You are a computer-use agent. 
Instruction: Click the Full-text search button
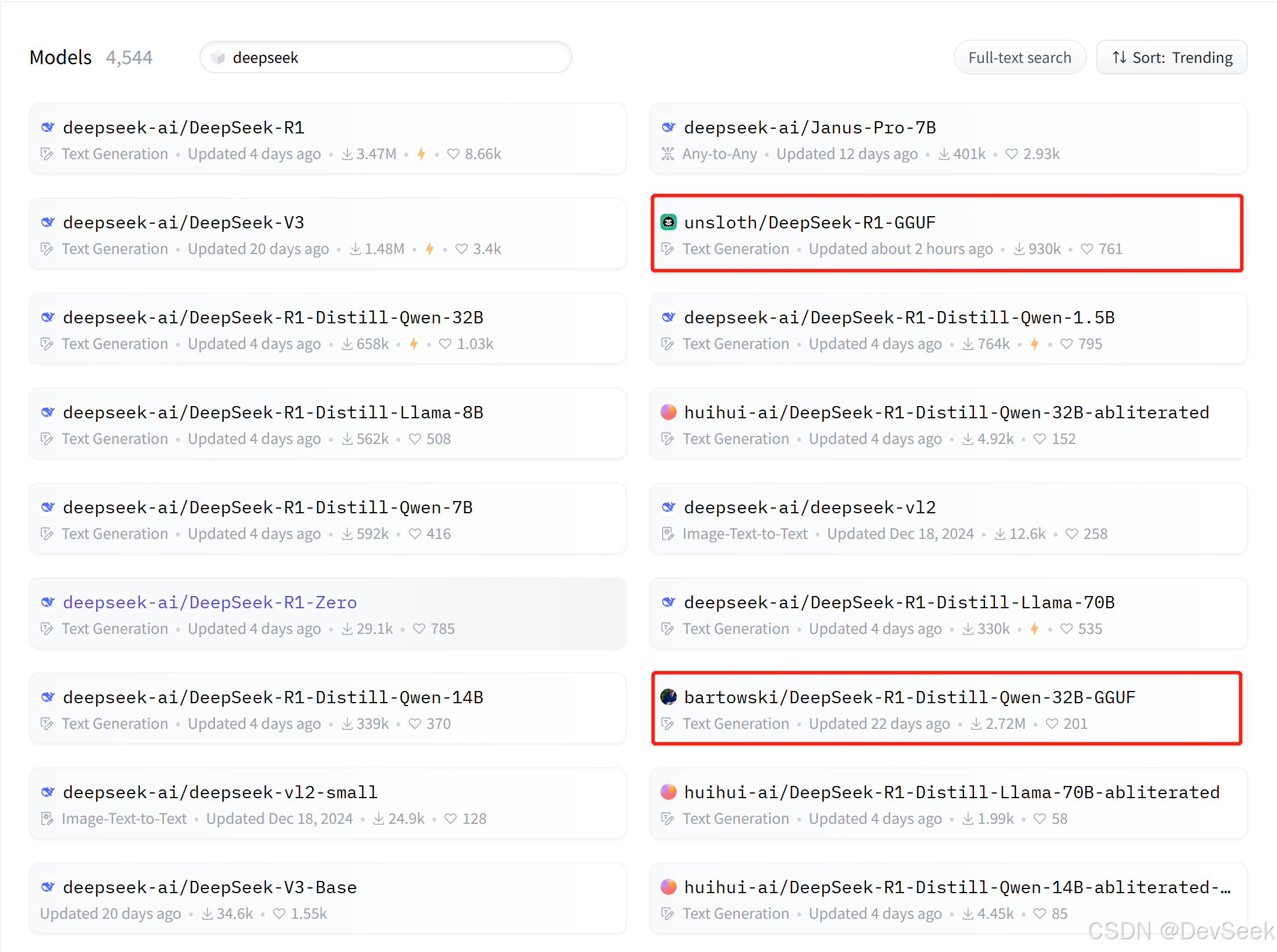[1019, 58]
